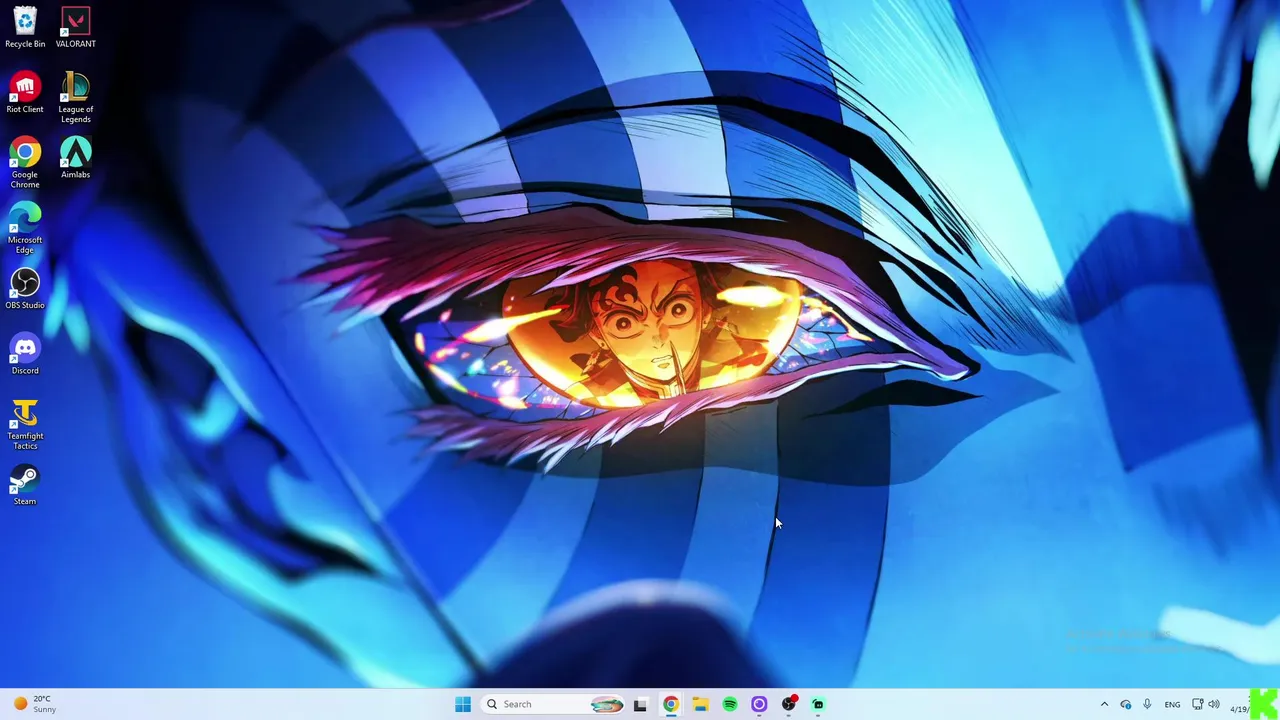Select the Google Chrome desktop shortcut
Viewport: 1280px width, 720px height.
point(25,163)
